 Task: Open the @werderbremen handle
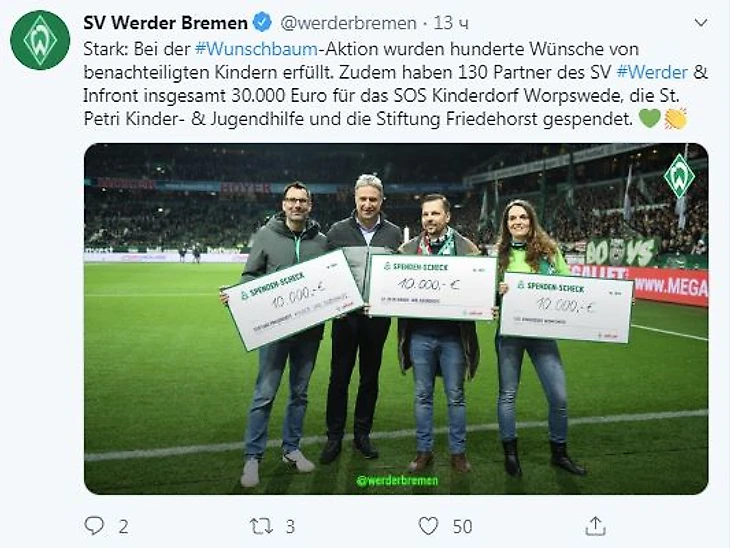point(348,23)
